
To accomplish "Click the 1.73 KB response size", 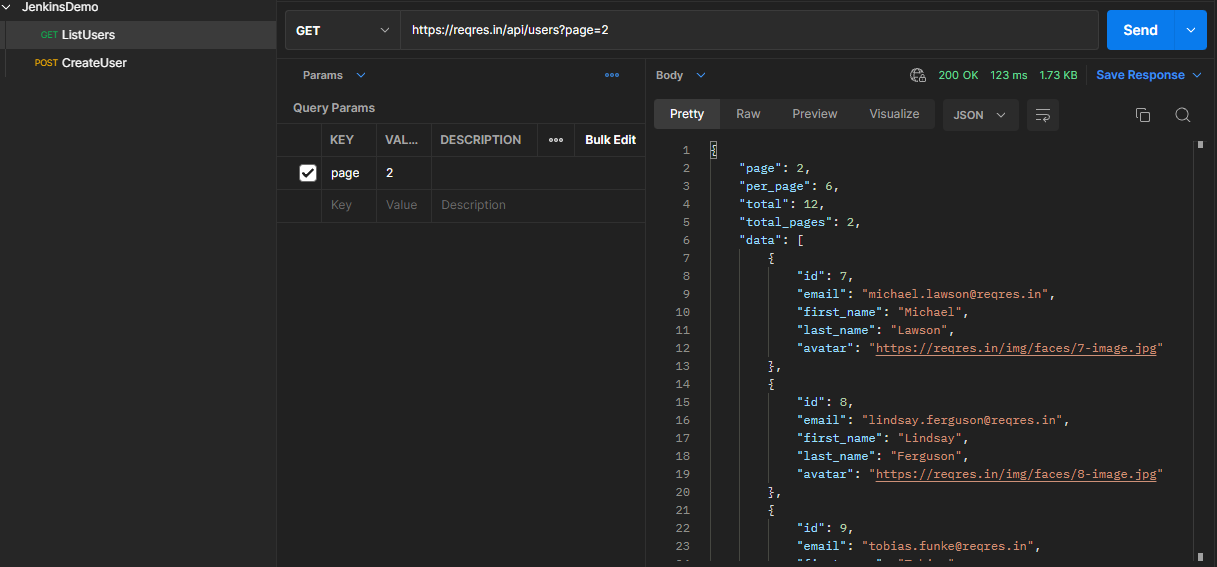I will click(x=1058, y=75).
